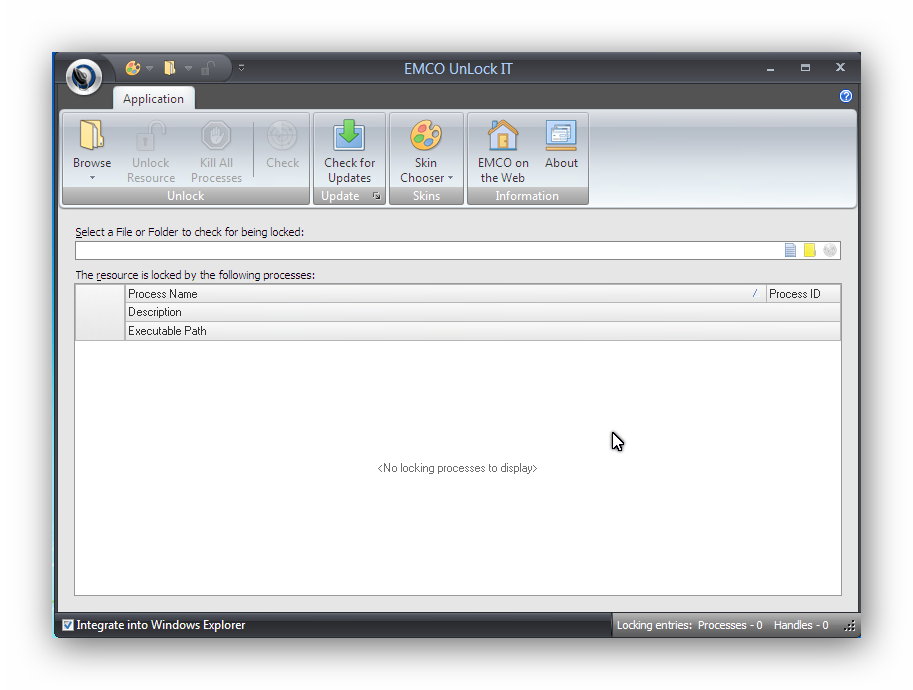Click the Description column header

483,312
